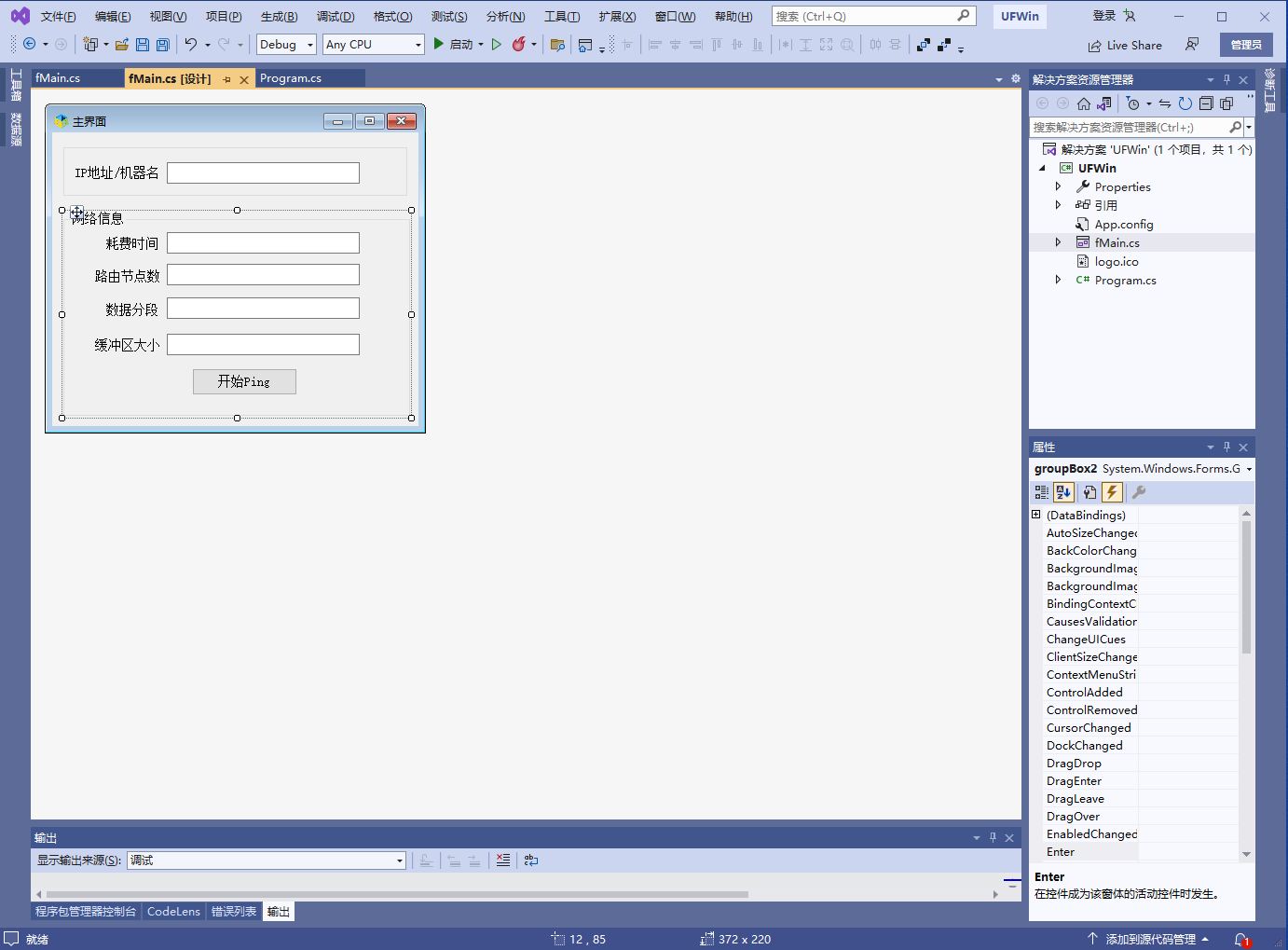
Task: Click the top search box (Ctrl+Q)
Action: coord(873,16)
